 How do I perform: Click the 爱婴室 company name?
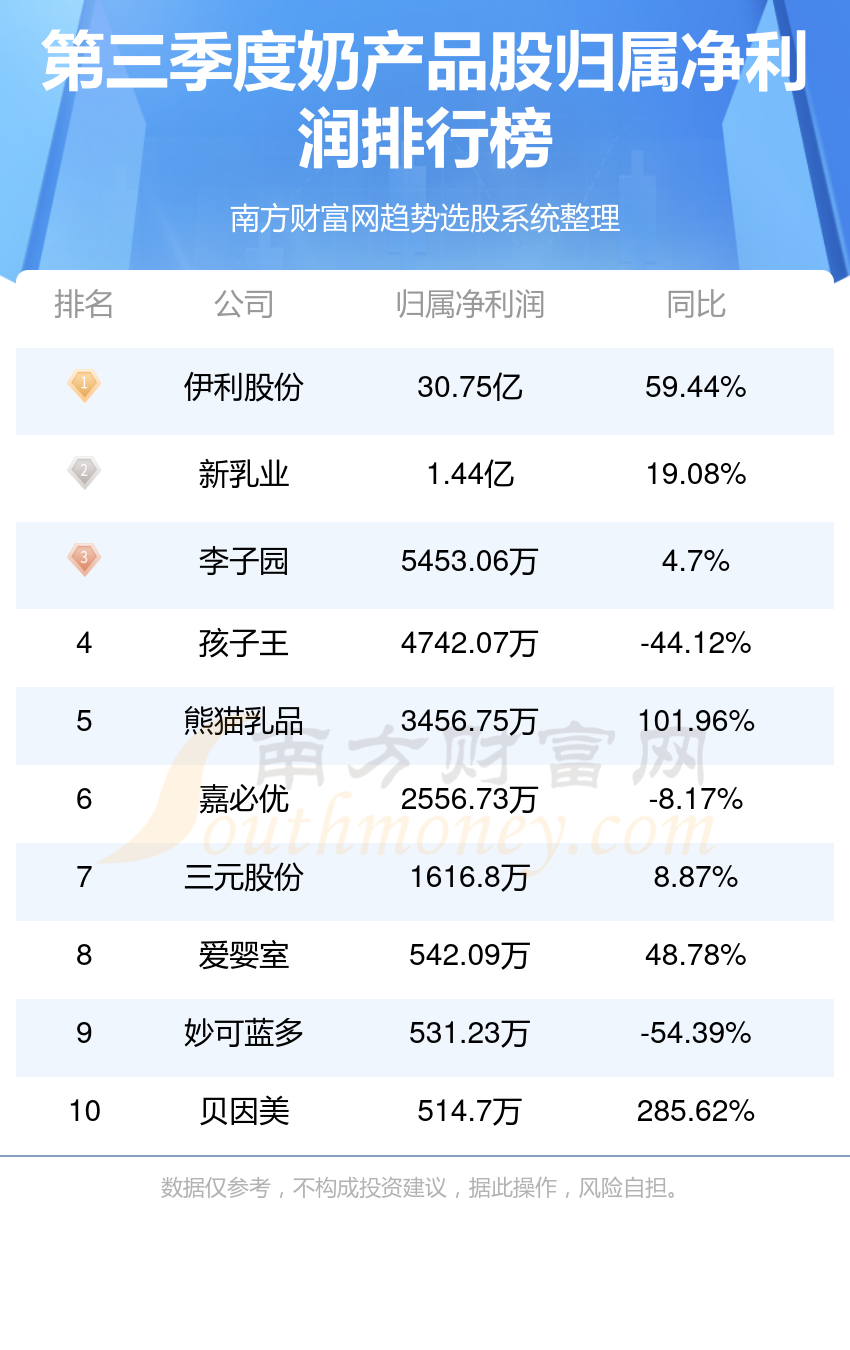pyautogui.click(x=244, y=955)
